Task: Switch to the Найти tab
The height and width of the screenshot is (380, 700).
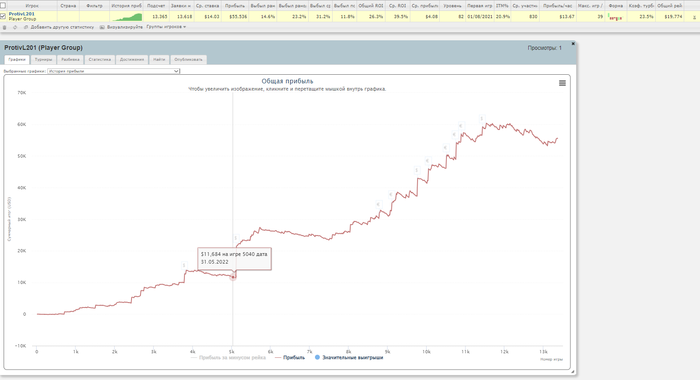Action: (159, 59)
